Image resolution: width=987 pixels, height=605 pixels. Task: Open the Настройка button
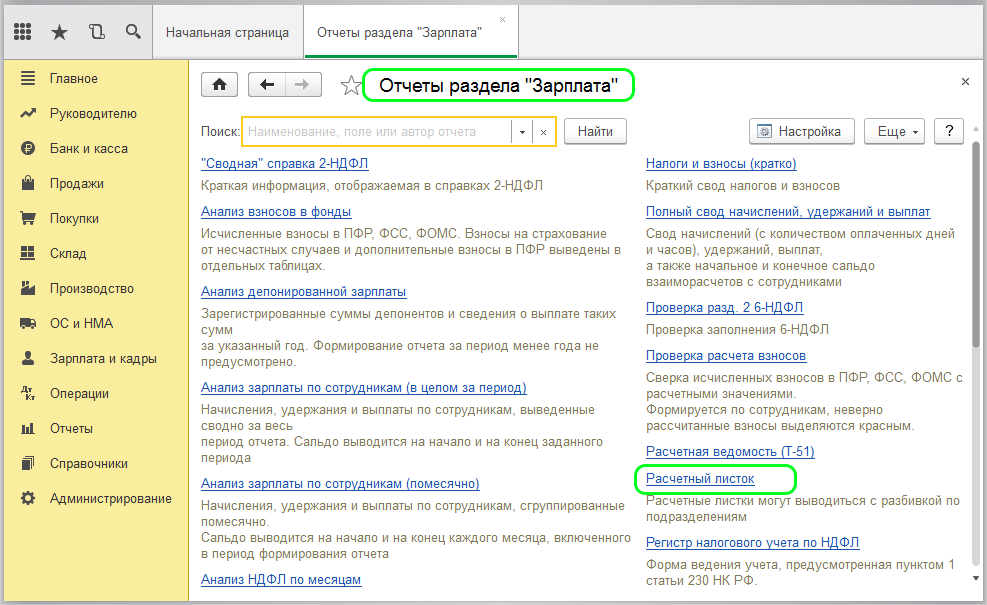coord(802,131)
